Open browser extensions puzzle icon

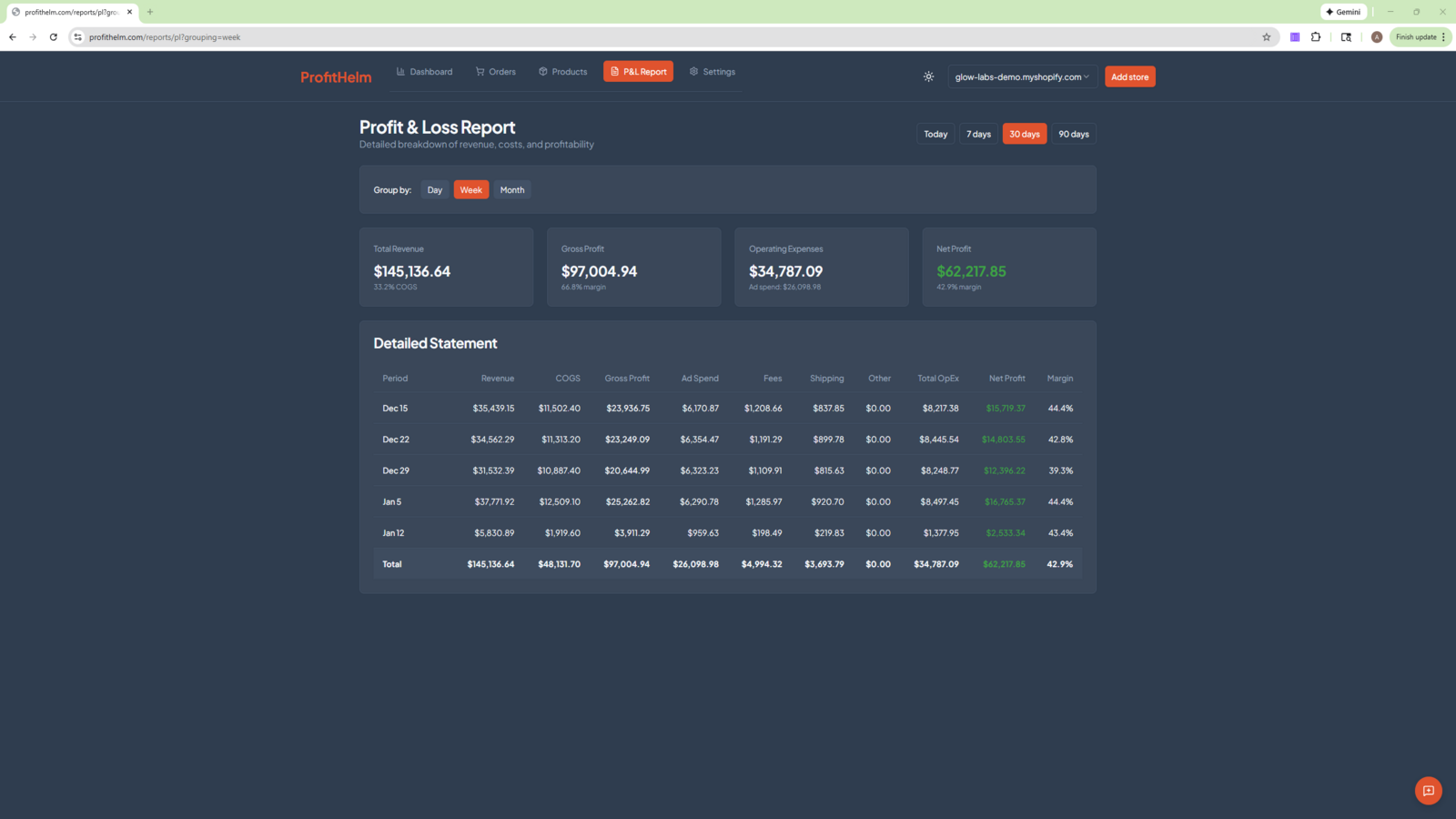[1316, 37]
